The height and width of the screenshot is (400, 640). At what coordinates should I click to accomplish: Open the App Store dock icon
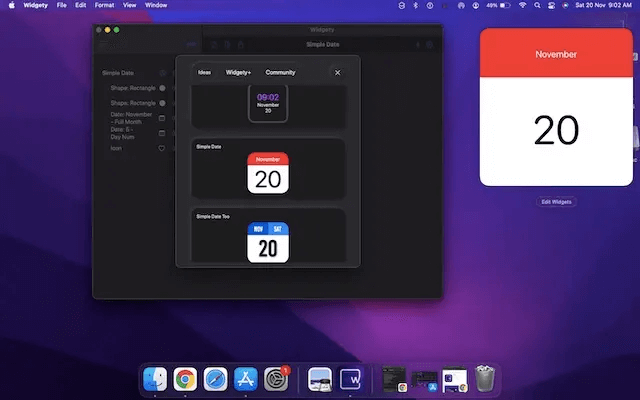[x=245, y=378]
